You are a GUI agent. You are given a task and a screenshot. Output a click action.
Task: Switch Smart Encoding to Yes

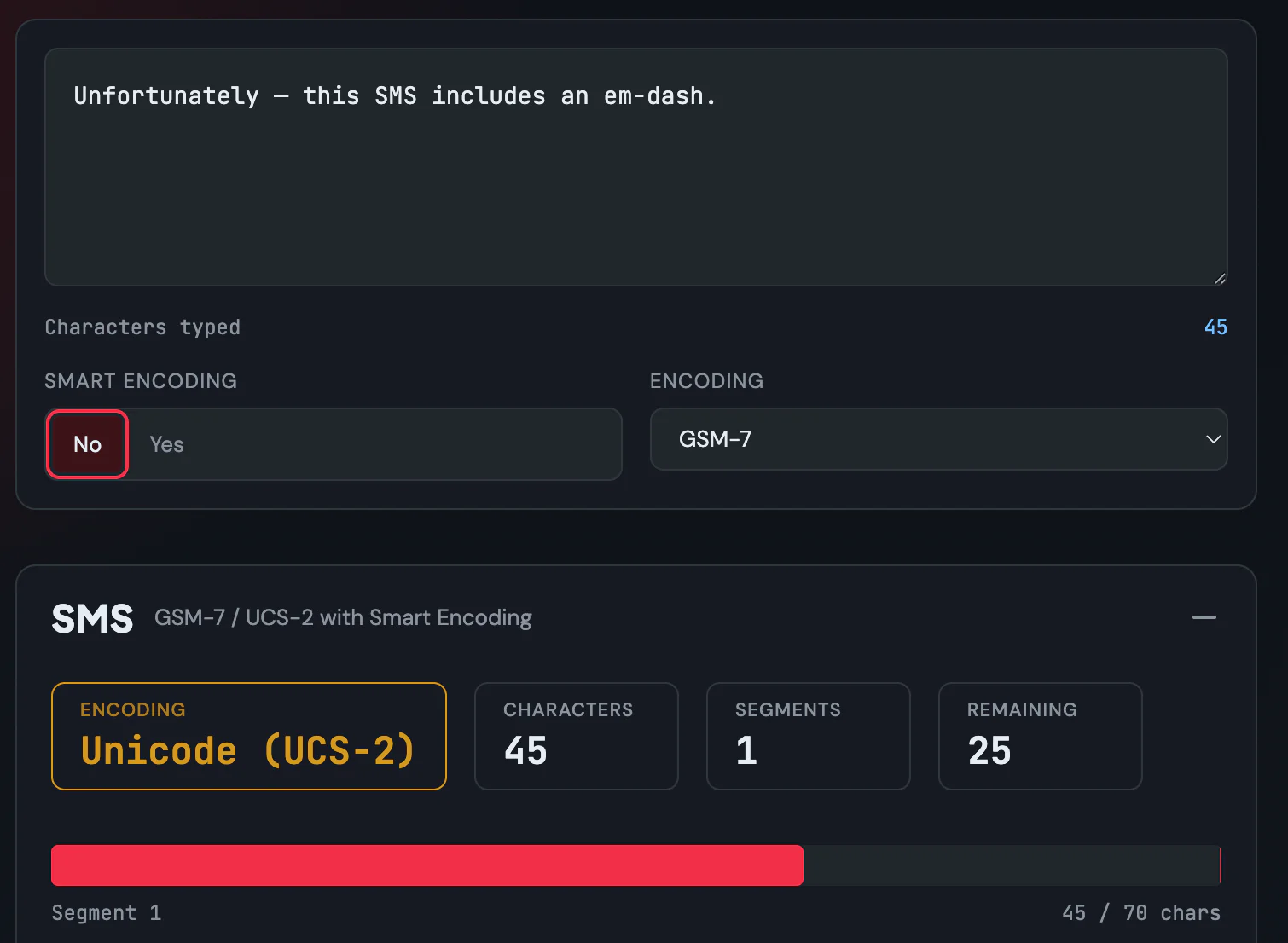coord(166,444)
